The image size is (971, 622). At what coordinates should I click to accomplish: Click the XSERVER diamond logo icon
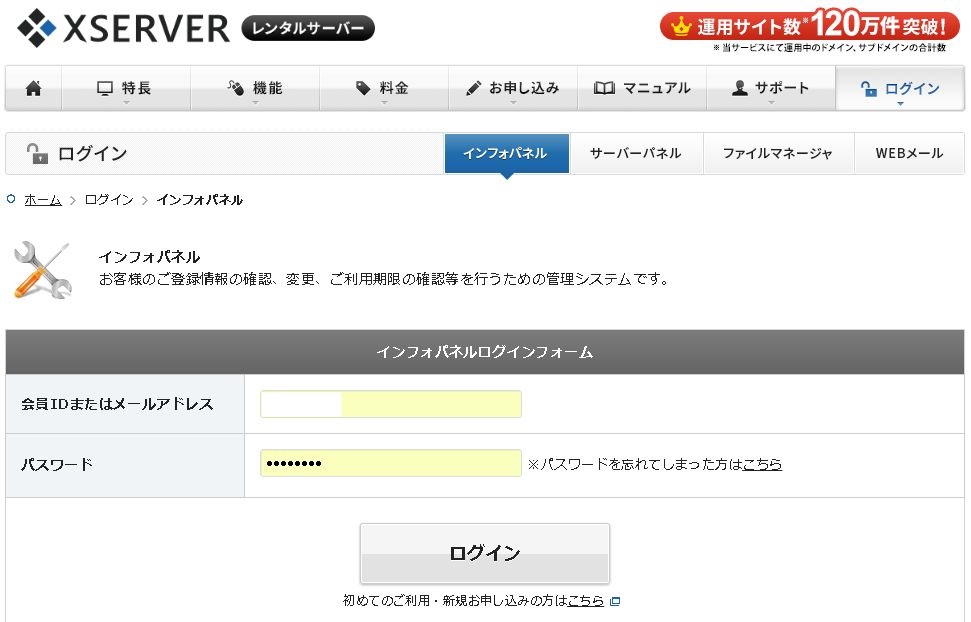tap(37, 28)
